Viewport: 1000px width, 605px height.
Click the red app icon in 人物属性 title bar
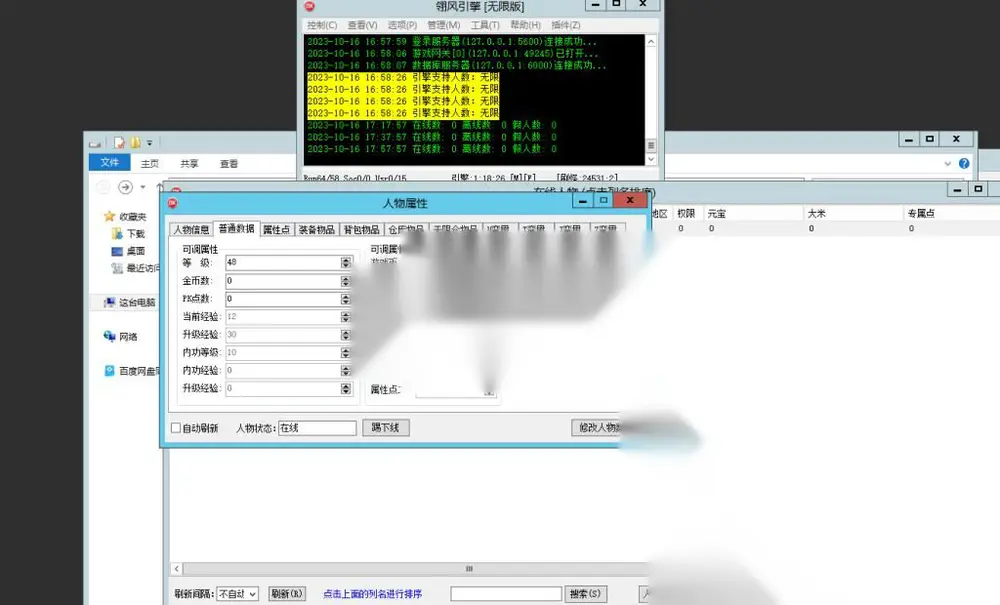coord(172,203)
